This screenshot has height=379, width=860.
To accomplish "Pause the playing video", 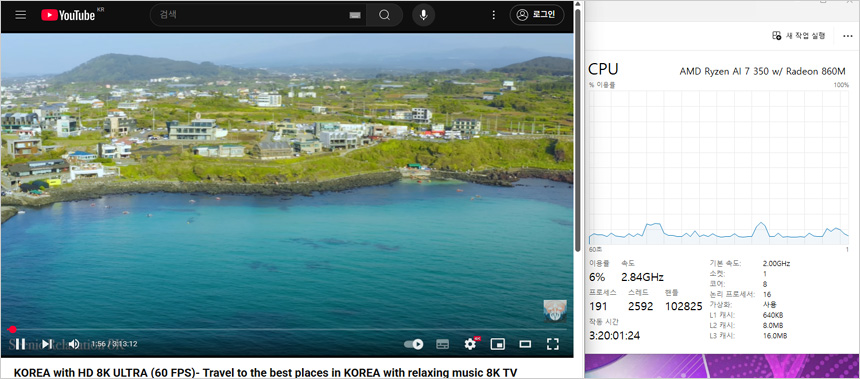I will pos(20,344).
